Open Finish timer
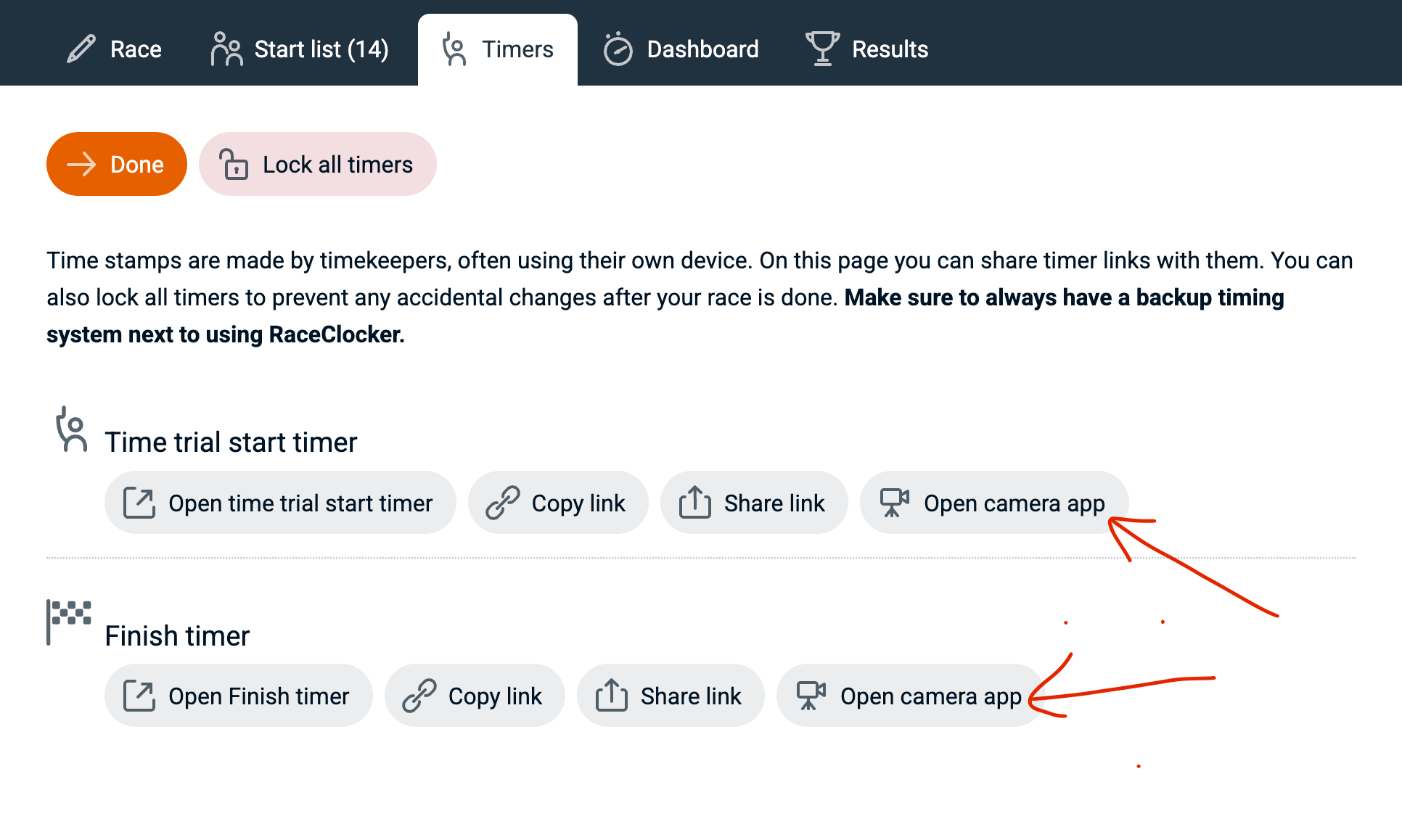 tap(238, 696)
